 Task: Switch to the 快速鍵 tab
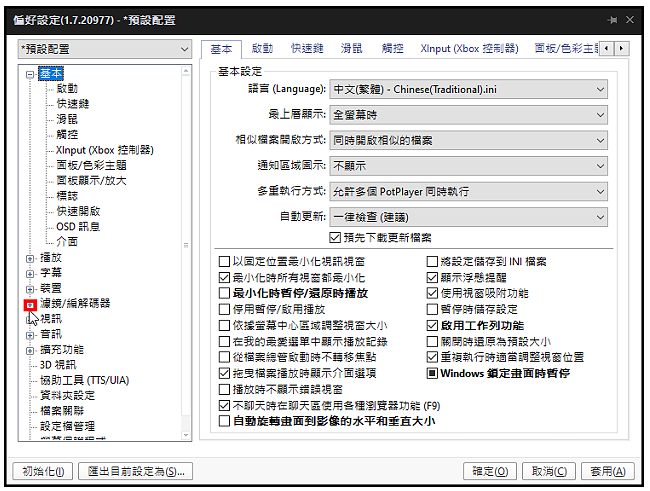tap(307, 49)
